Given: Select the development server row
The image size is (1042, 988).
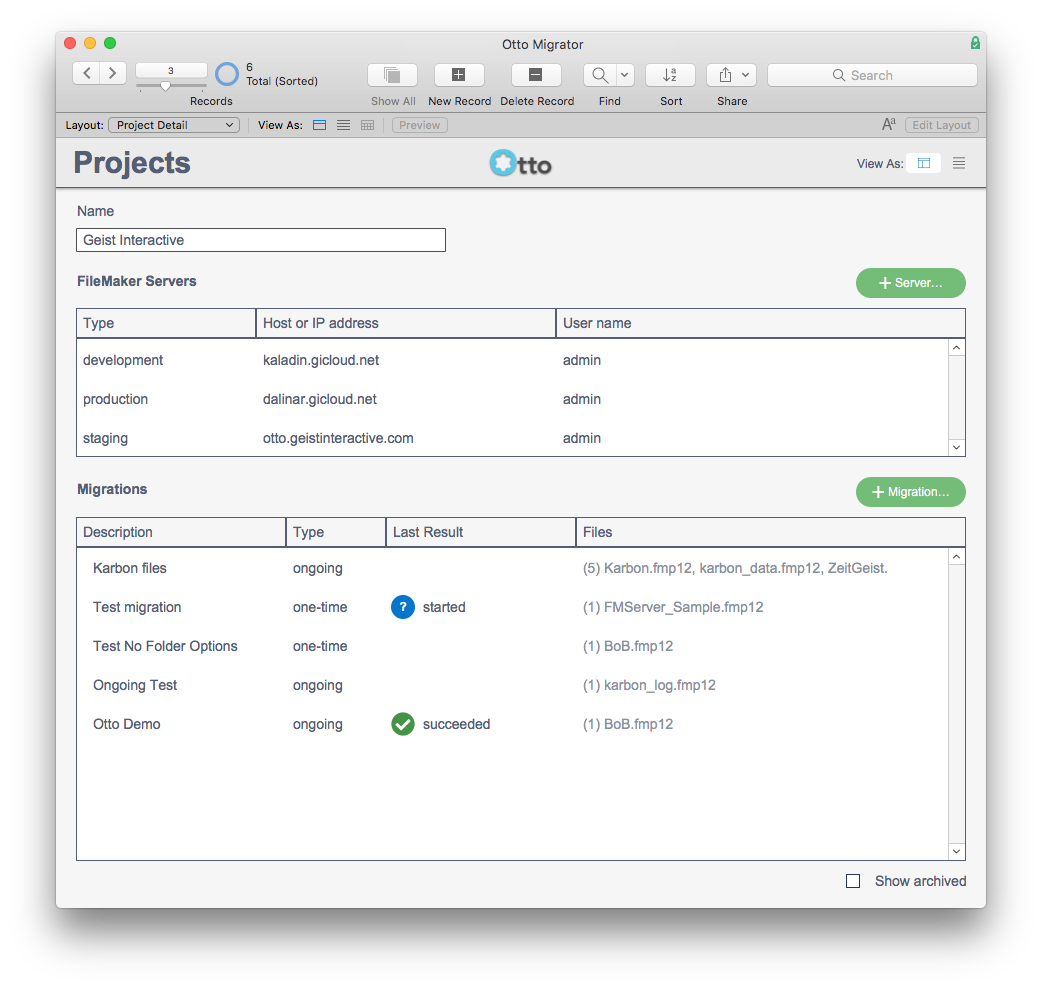Looking at the screenshot, I should point(512,360).
